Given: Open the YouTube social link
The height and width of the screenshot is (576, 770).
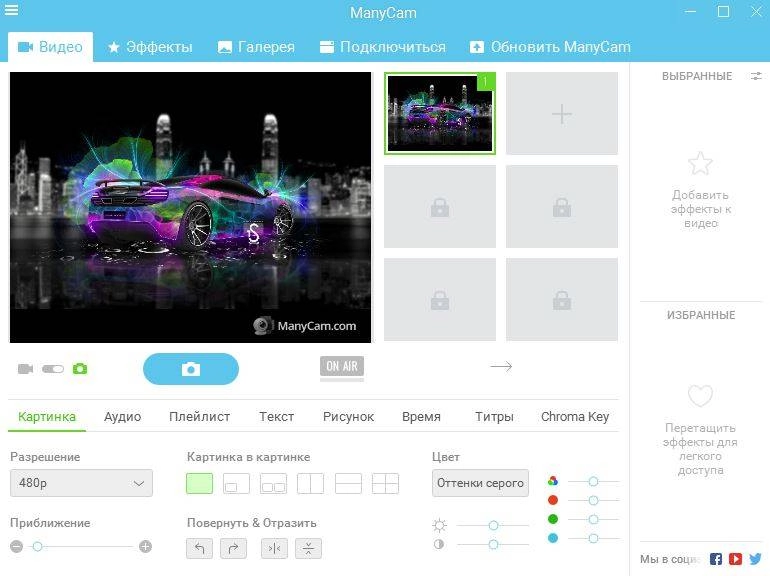Looking at the screenshot, I should click(735, 559).
